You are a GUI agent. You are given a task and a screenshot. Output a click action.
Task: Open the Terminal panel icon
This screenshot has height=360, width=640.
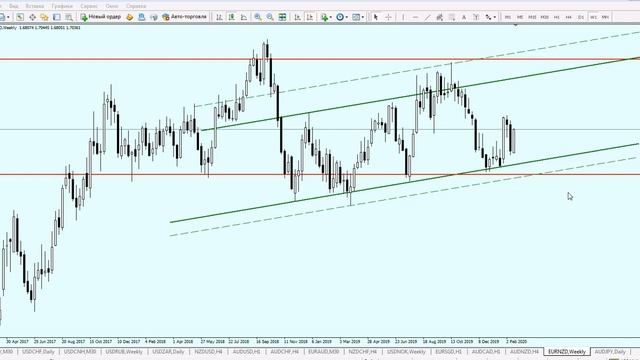click(x=57, y=17)
